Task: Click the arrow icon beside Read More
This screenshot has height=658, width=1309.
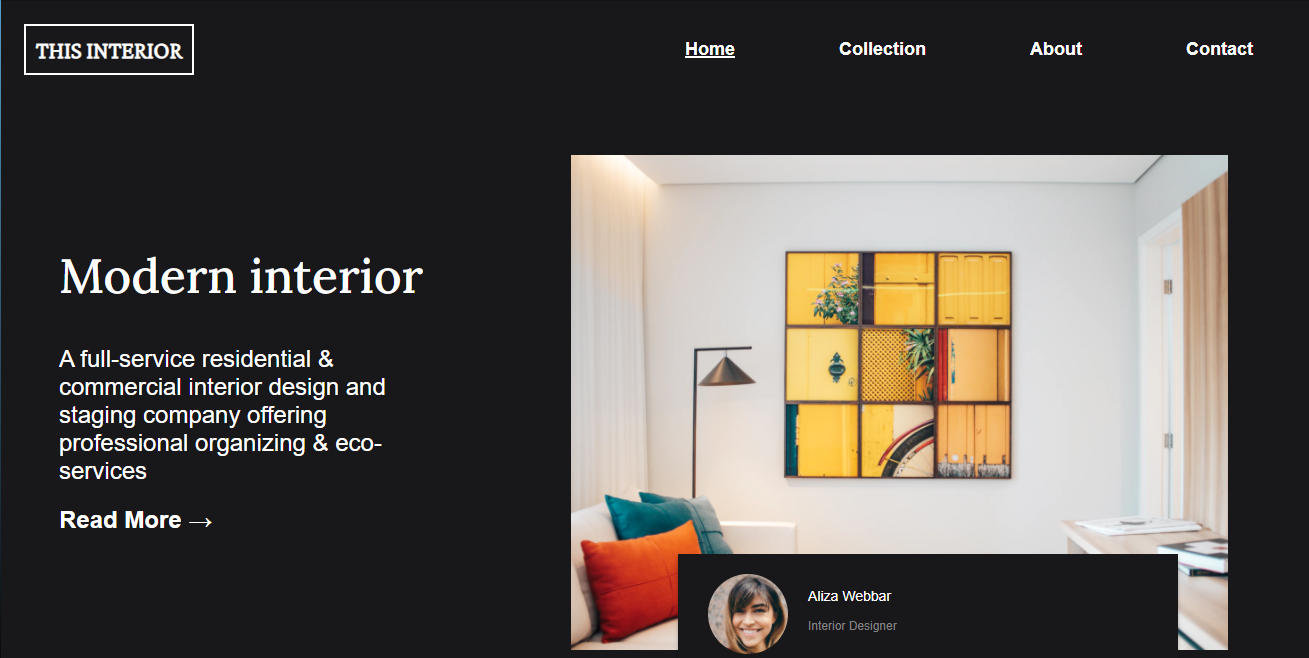Action: [x=200, y=521]
